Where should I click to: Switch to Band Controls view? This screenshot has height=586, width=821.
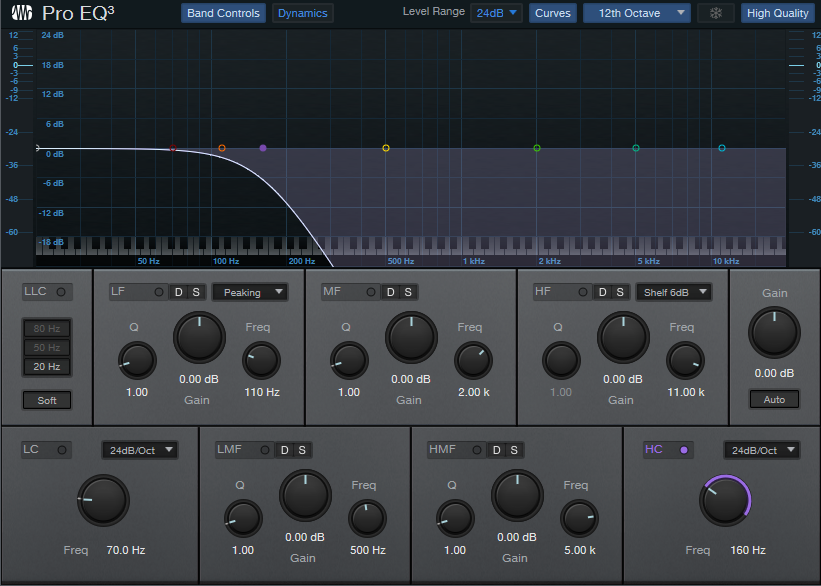point(224,13)
